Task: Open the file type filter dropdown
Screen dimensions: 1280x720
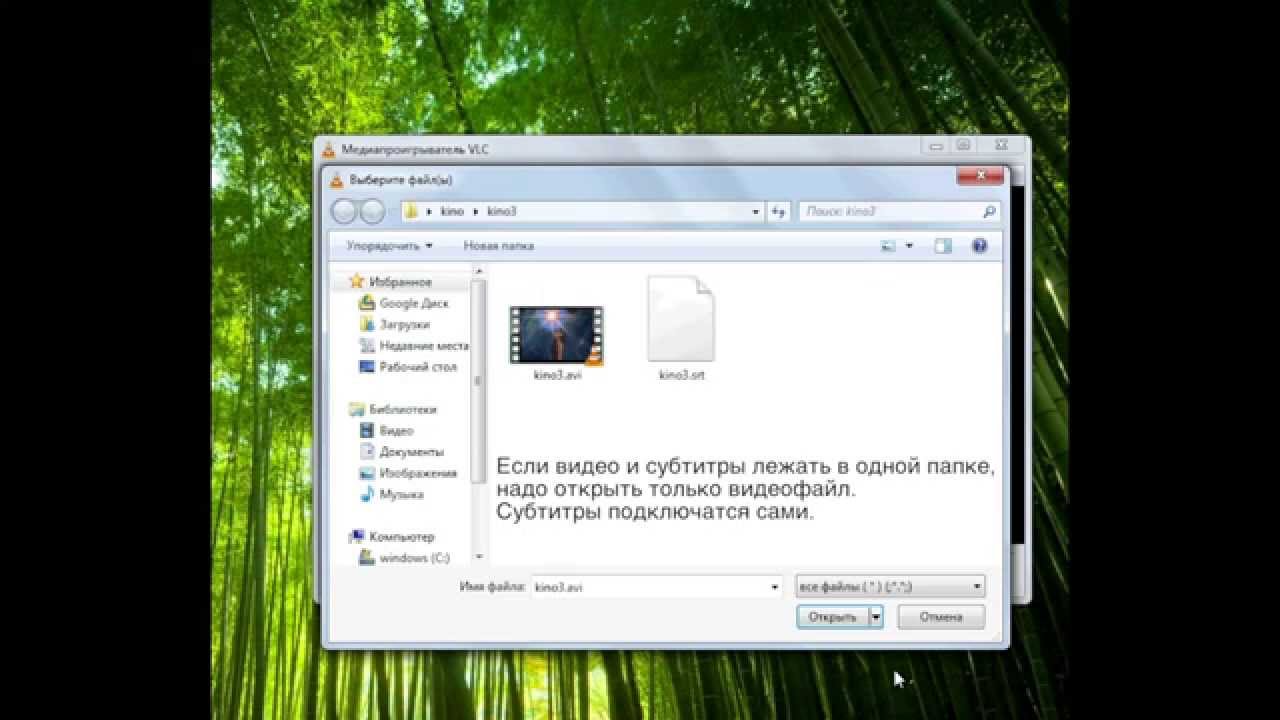Action: [x=890, y=587]
